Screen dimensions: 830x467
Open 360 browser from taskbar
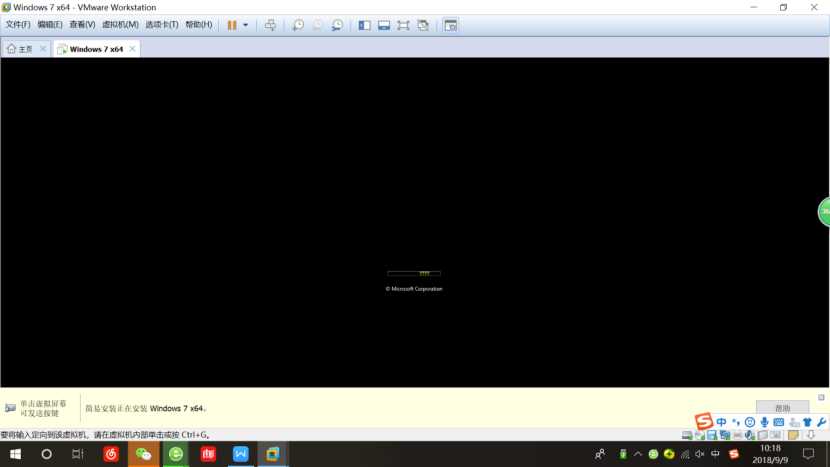(x=176, y=454)
